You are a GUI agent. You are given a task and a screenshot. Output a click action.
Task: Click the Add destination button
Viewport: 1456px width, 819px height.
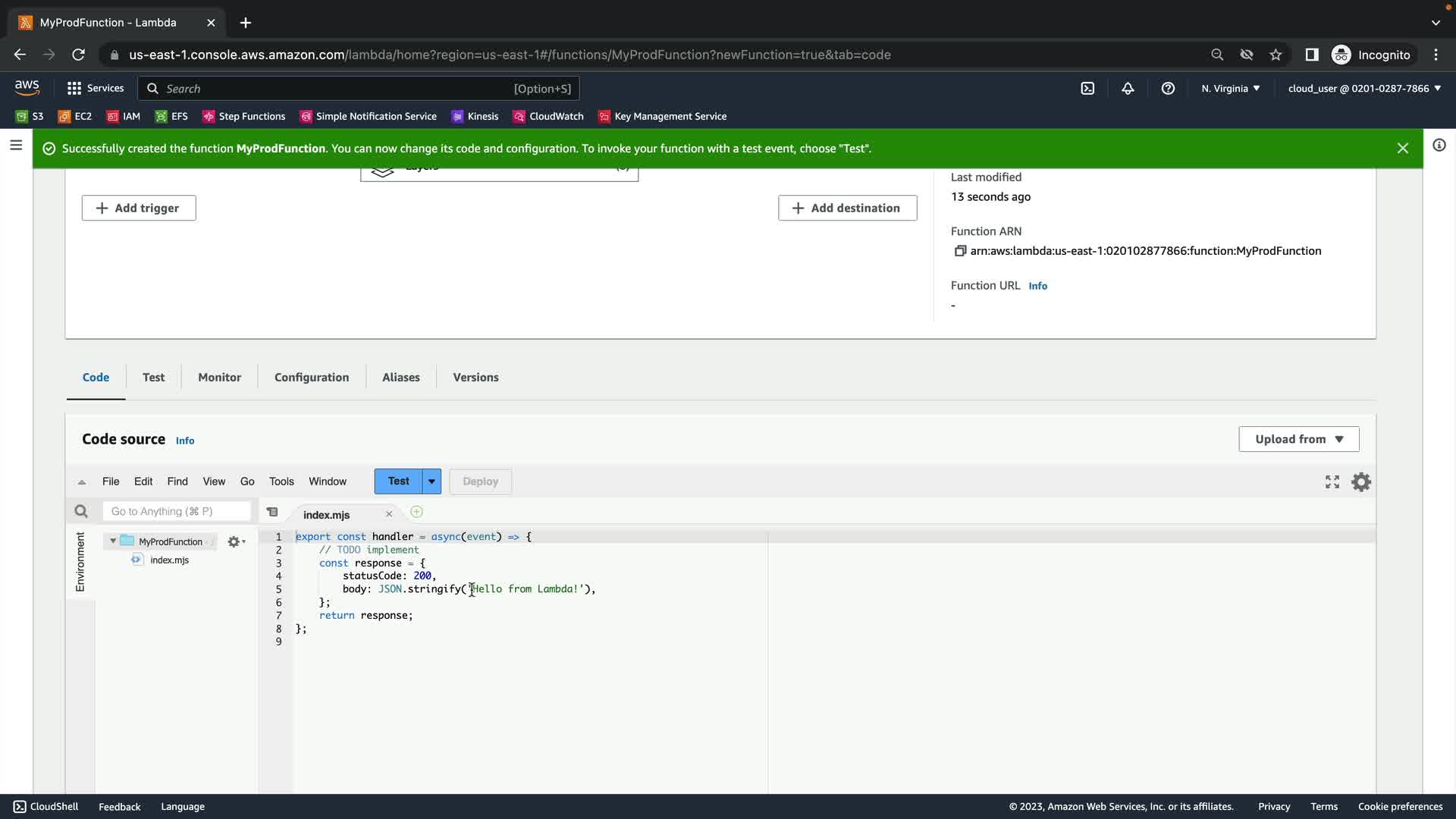847,208
